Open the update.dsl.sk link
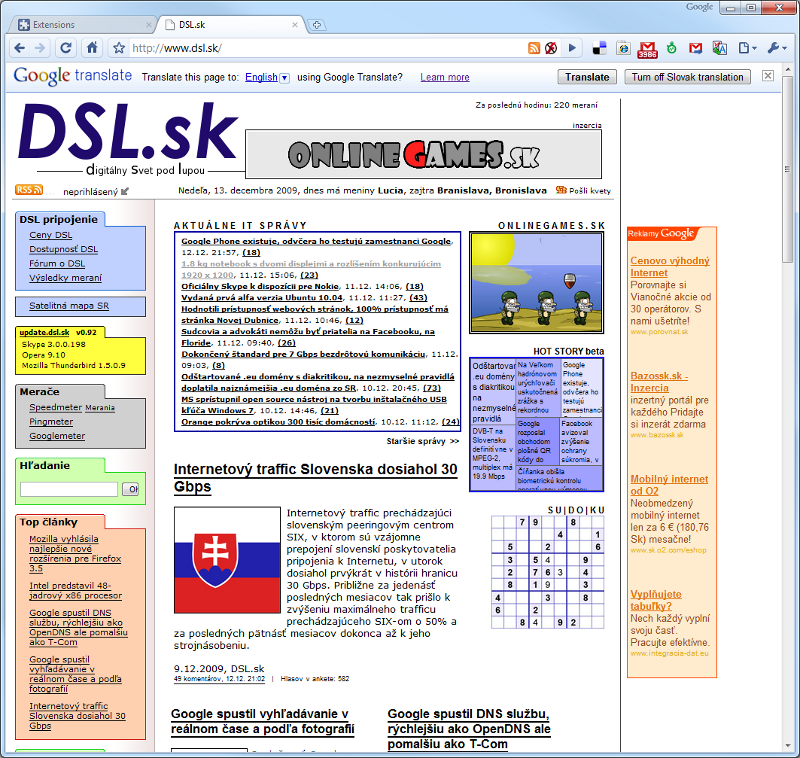The image size is (800, 758). (44, 333)
